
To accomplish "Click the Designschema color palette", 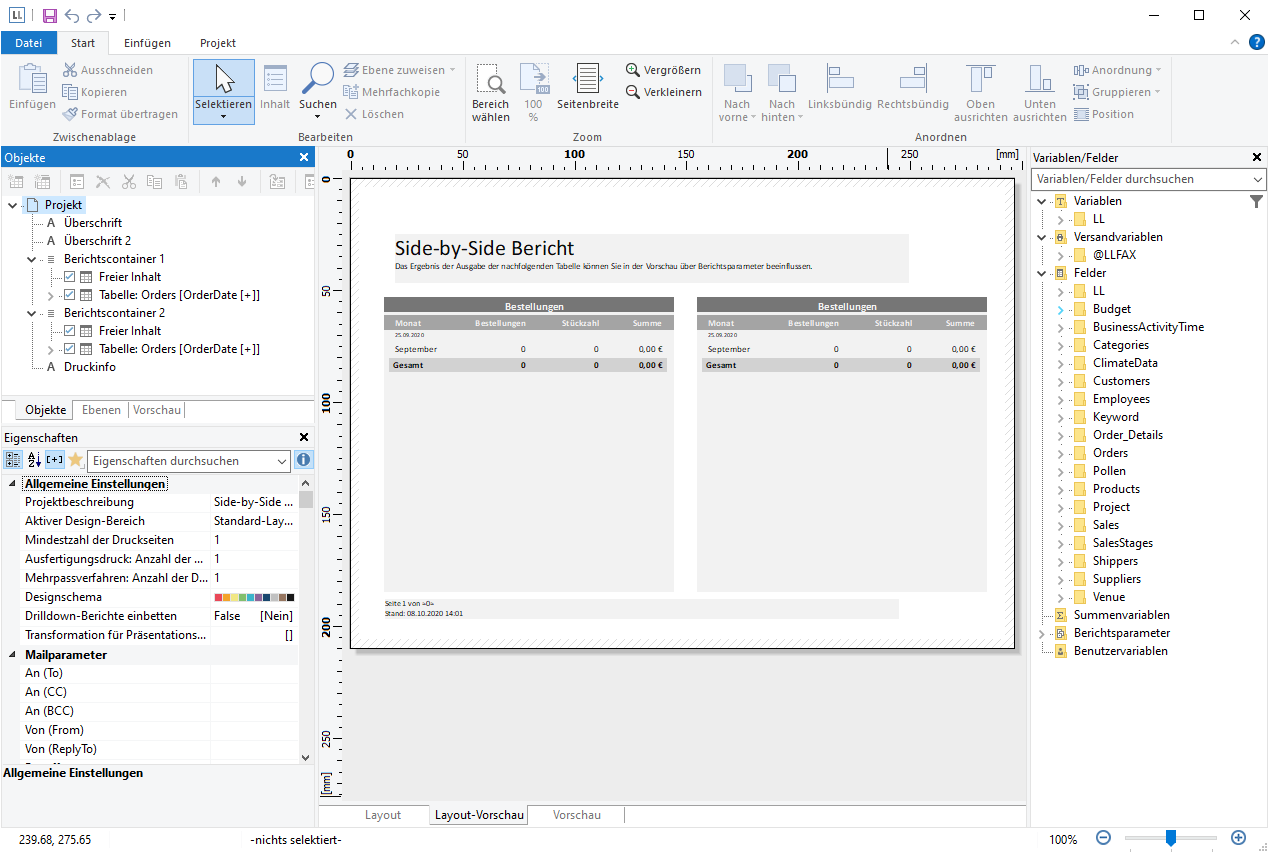I will [x=254, y=597].
